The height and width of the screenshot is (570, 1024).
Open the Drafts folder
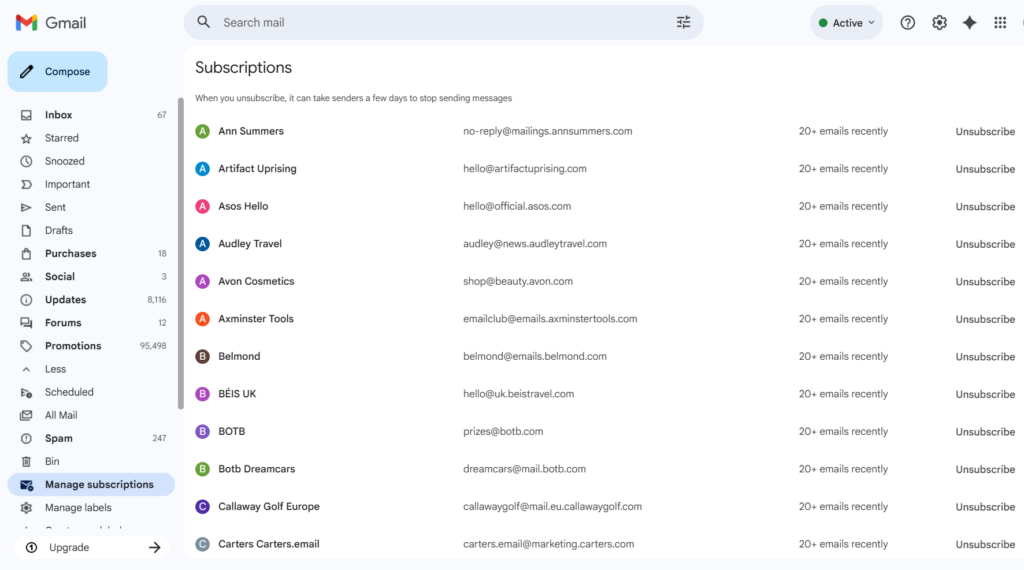[91, 230]
